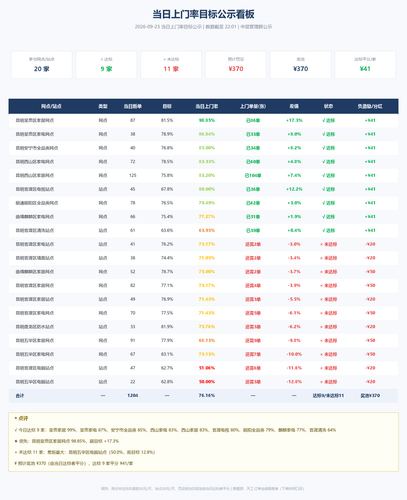Viewport: 407px width, 500px height.
Task: Click the 类型 column header
Action: pyautogui.click(x=103, y=106)
